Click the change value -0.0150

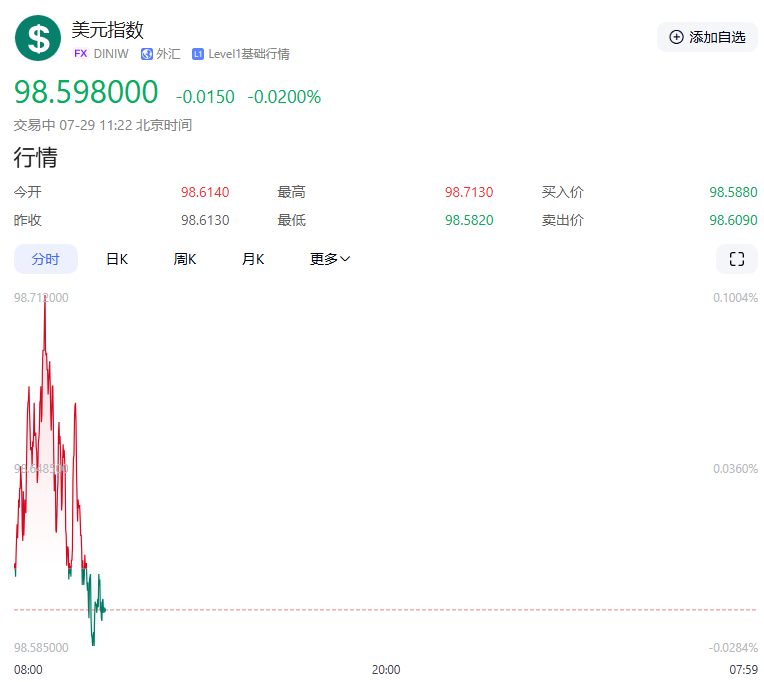(x=205, y=96)
